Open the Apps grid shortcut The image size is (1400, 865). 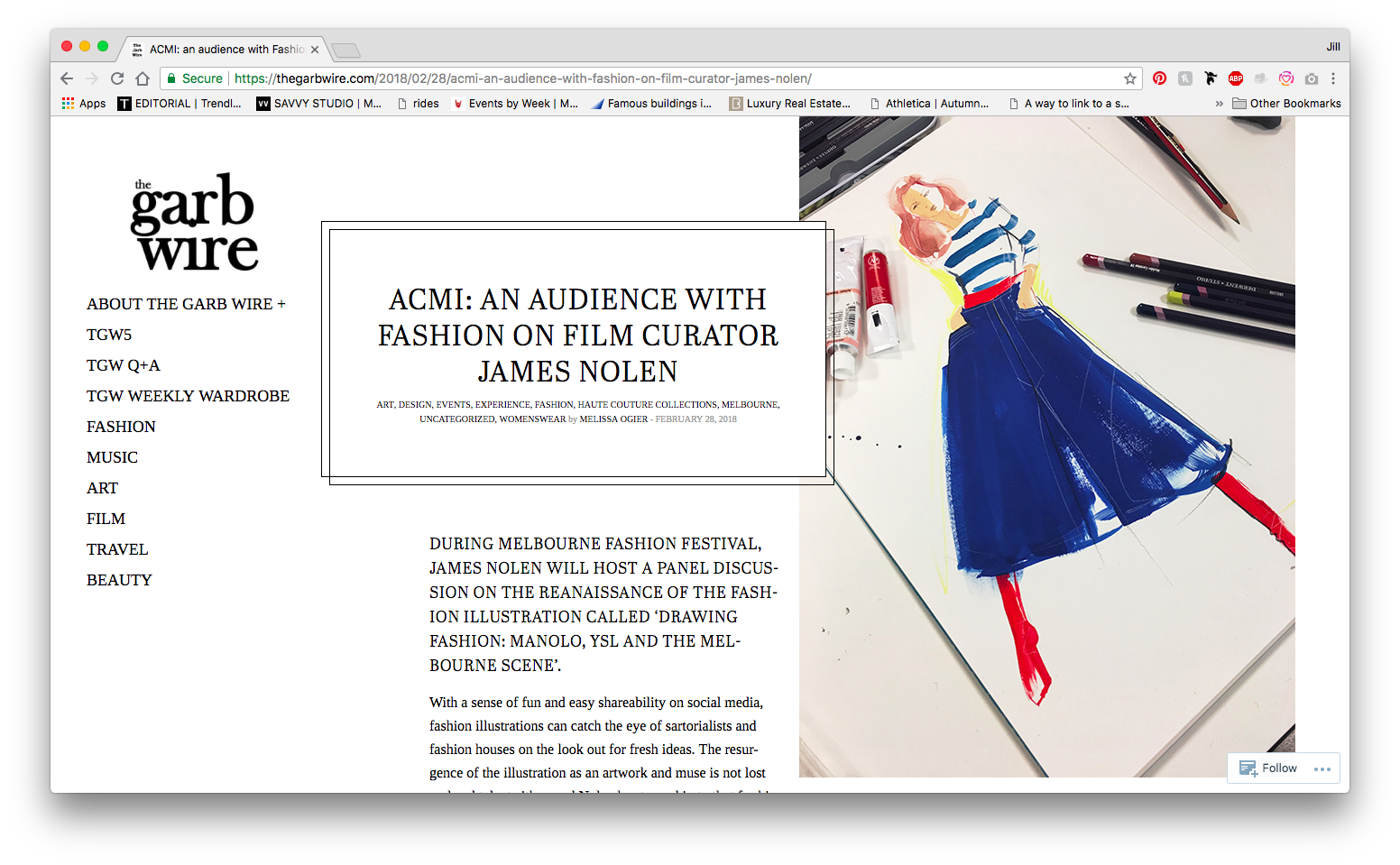point(84,104)
